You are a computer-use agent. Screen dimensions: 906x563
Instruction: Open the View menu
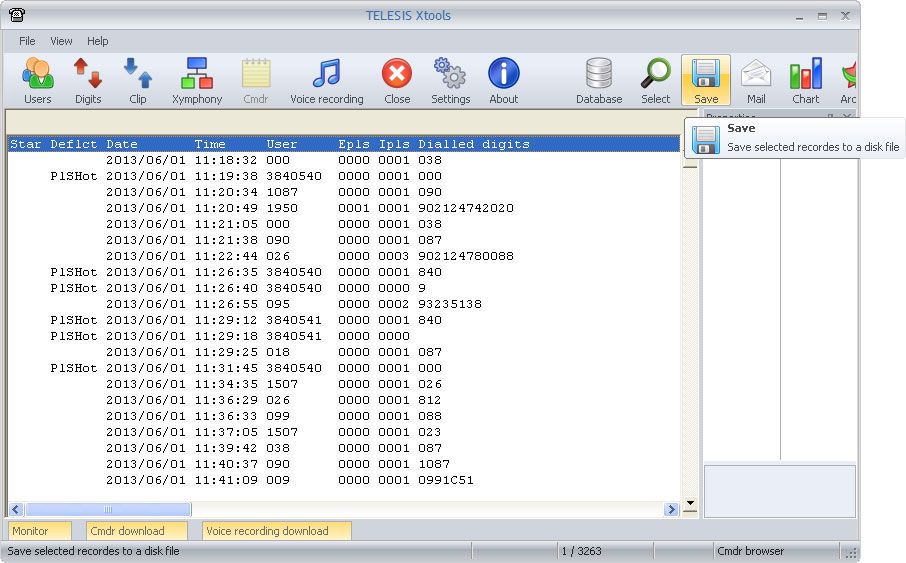coord(61,41)
